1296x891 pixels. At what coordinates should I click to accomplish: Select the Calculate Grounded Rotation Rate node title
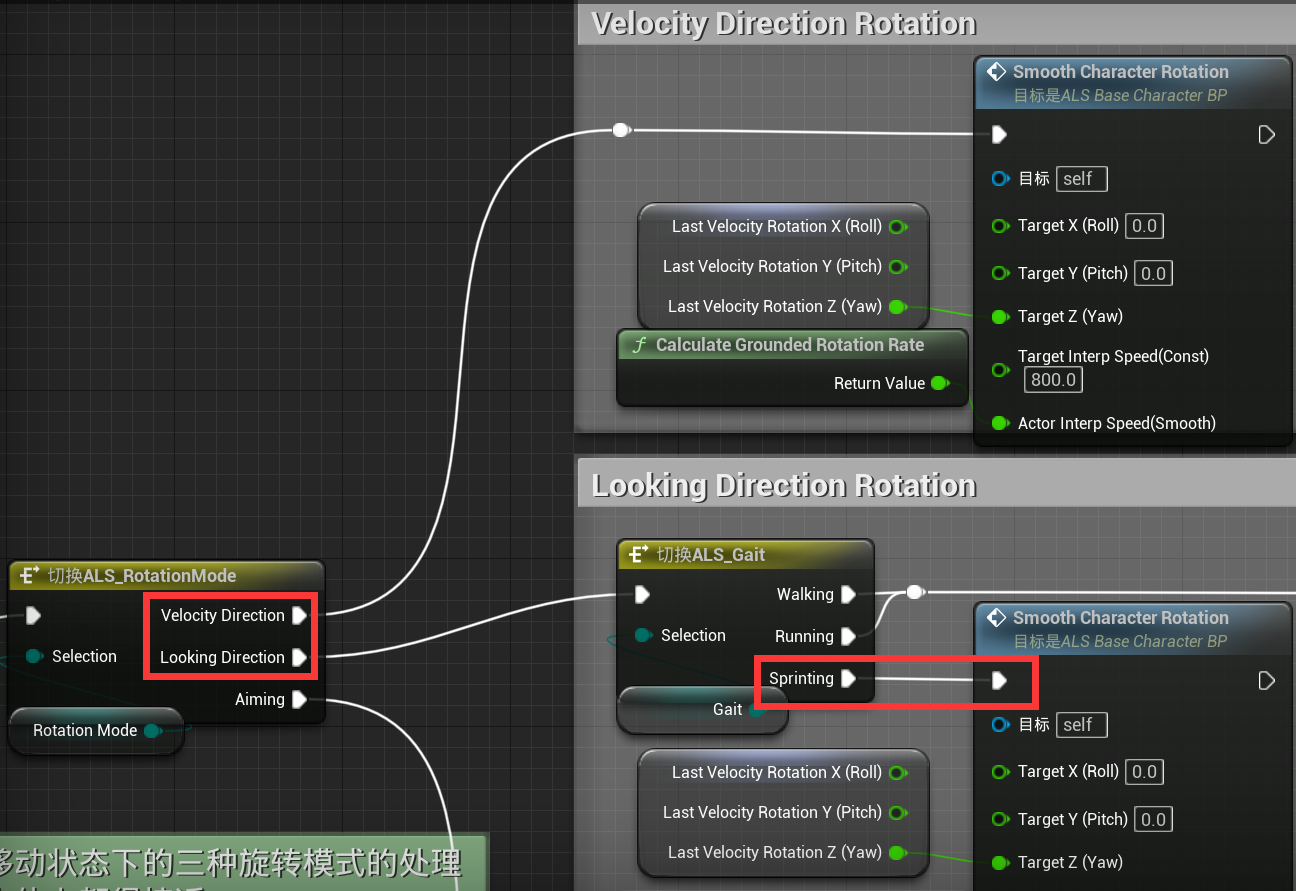point(790,345)
